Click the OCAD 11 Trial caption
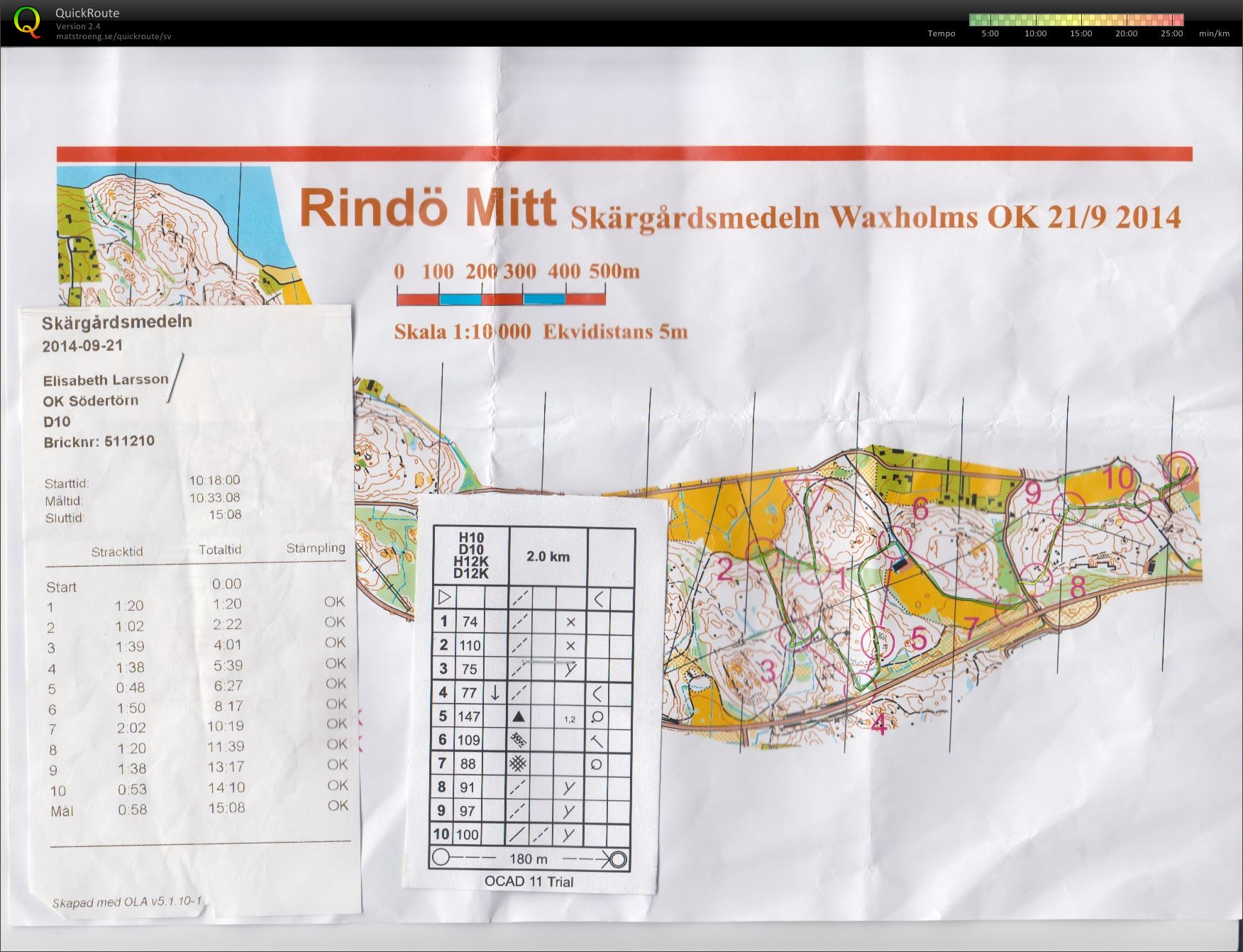 [529, 882]
